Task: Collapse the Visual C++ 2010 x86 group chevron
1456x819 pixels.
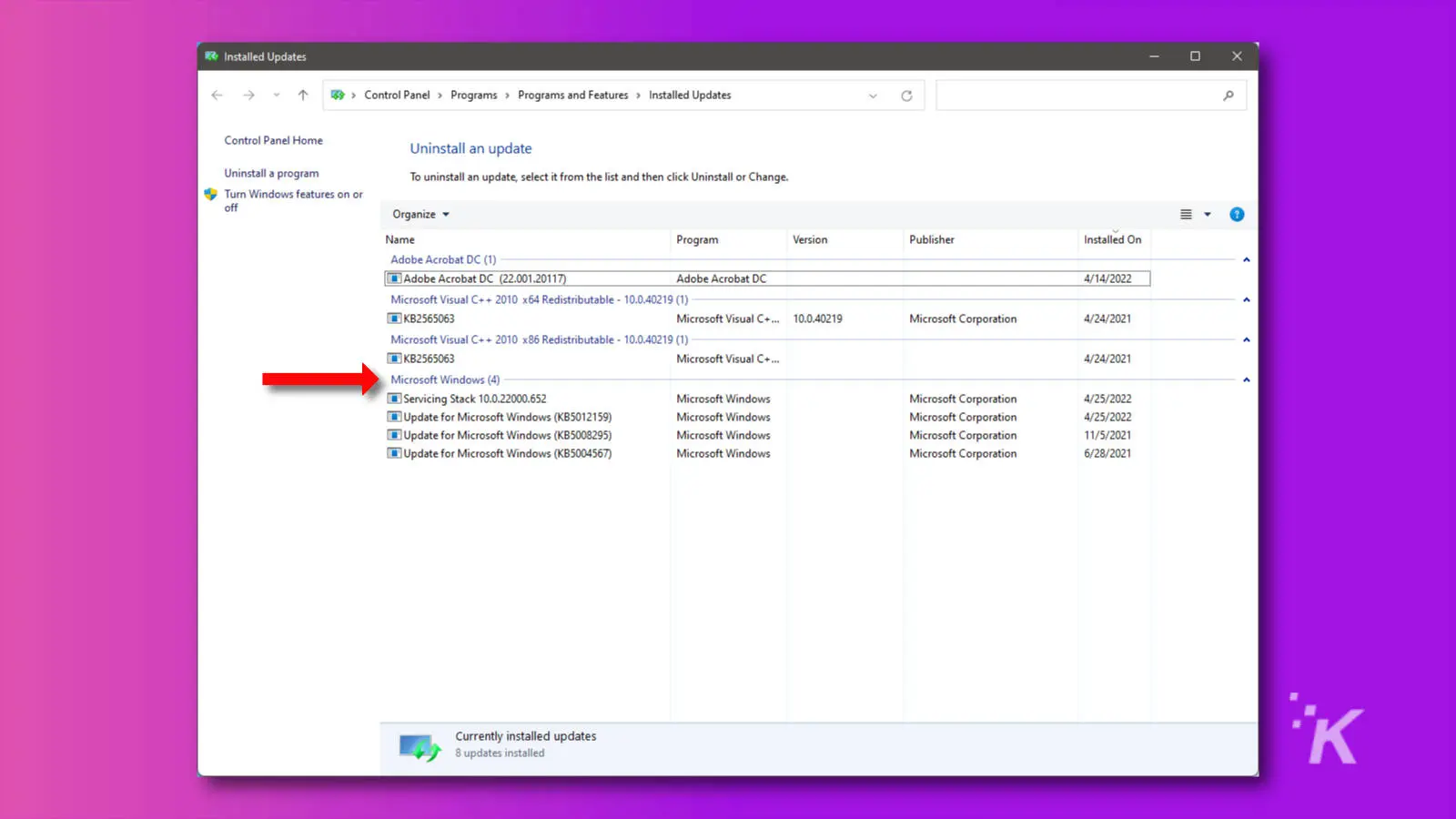Action: (1247, 339)
